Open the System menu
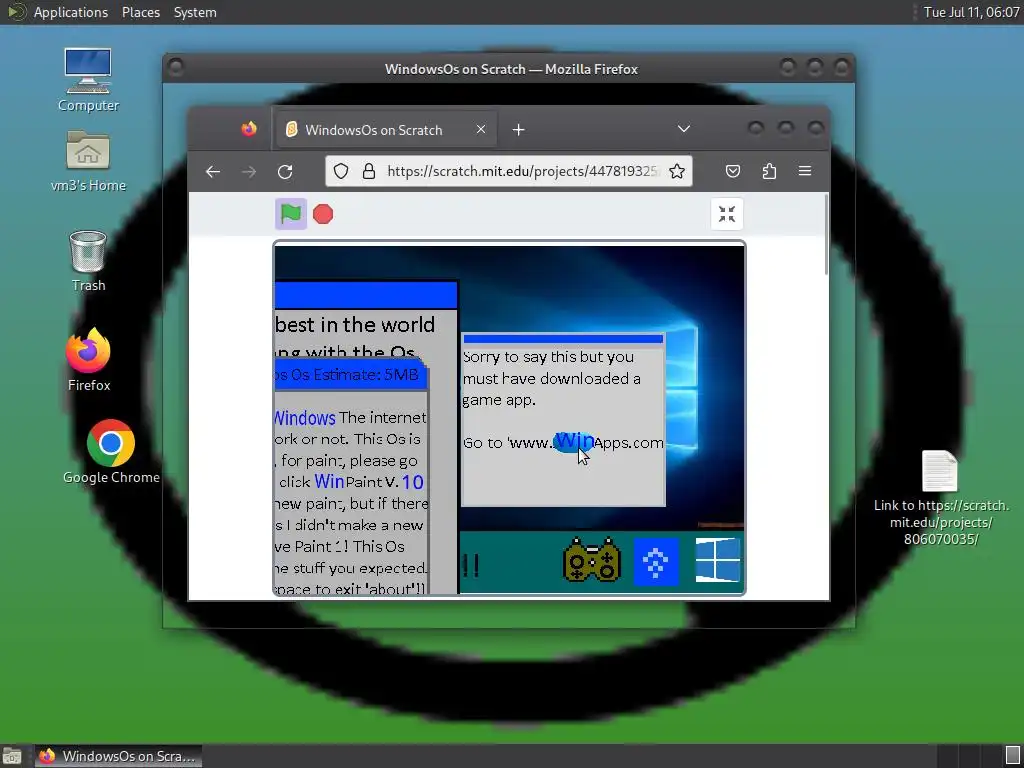Screen dimensions: 1024x768 tap(195, 12)
